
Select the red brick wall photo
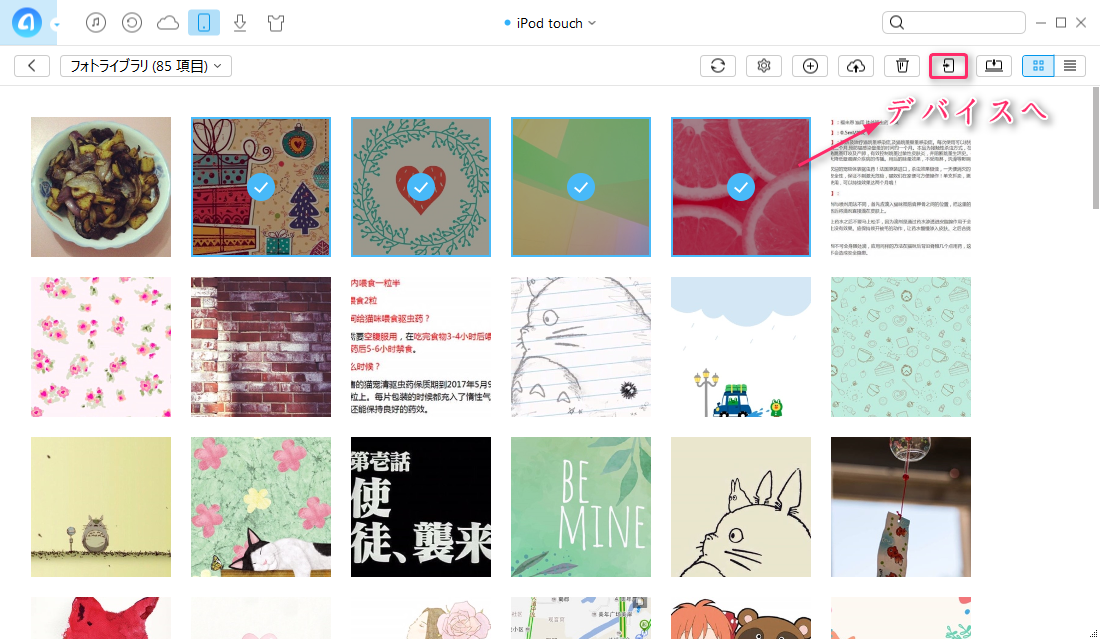(261, 347)
